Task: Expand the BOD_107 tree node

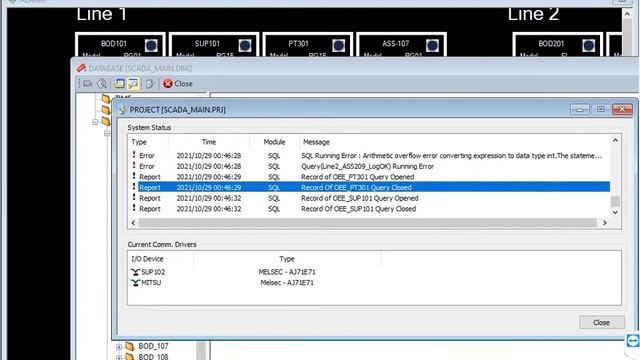Action: pyautogui.click(x=119, y=347)
